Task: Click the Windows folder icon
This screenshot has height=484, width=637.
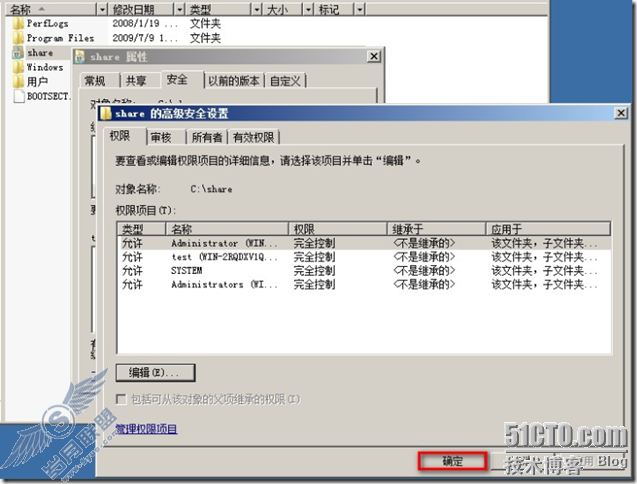Action: 17,67
